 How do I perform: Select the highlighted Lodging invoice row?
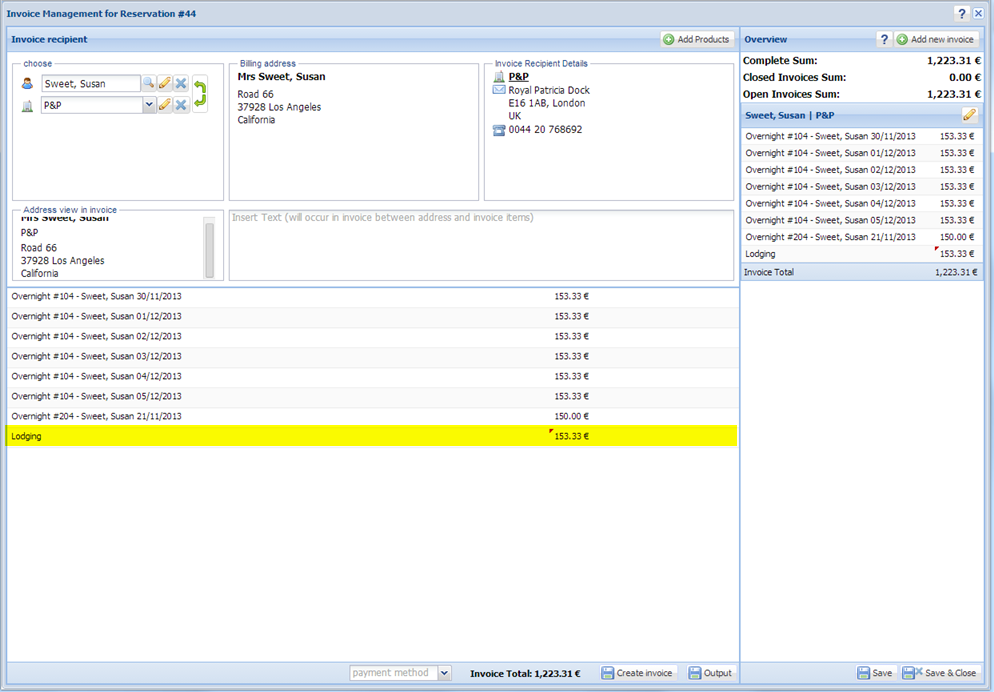[300, 436]
